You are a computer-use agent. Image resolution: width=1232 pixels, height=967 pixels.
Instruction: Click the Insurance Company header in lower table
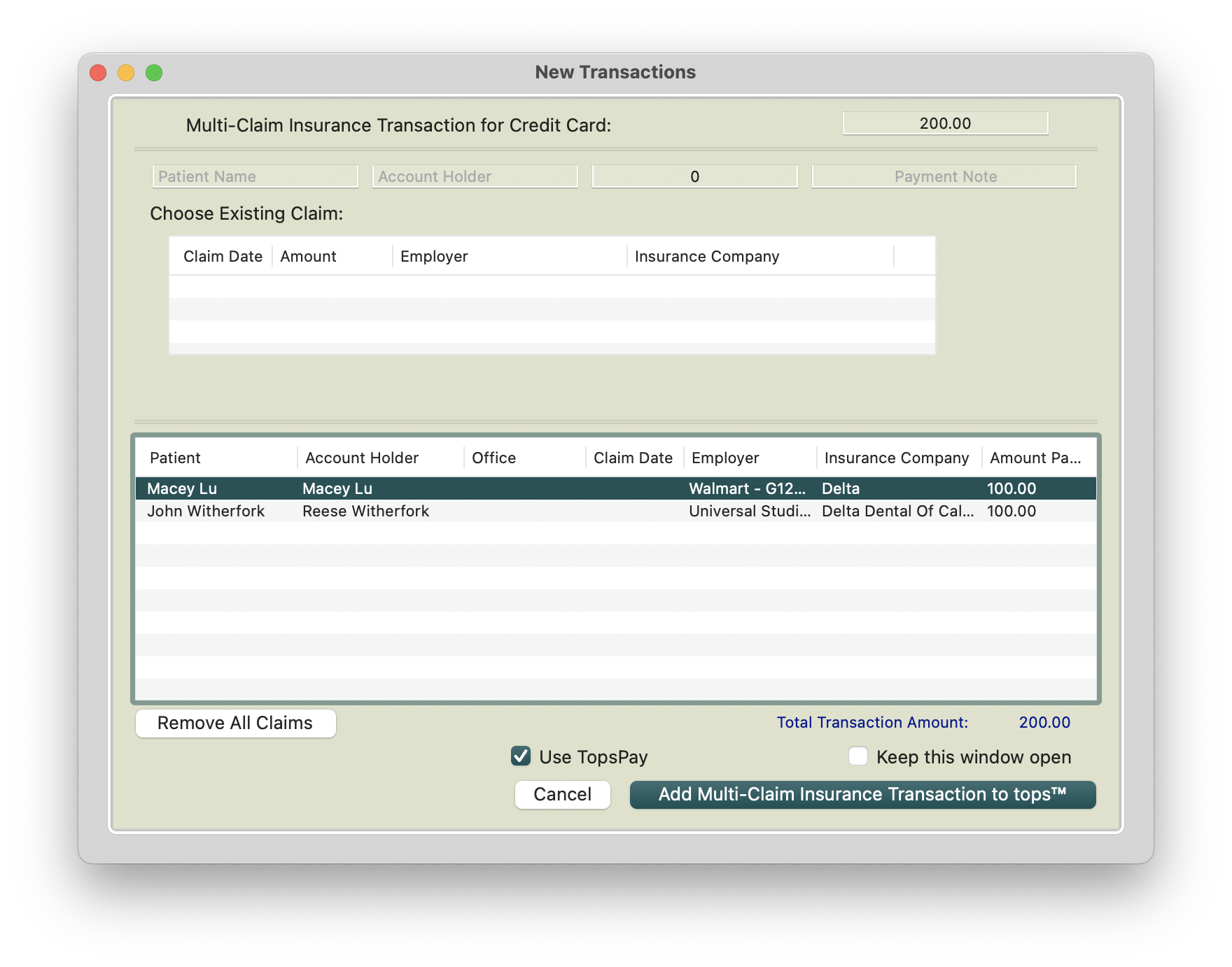(x=899, y=458)
